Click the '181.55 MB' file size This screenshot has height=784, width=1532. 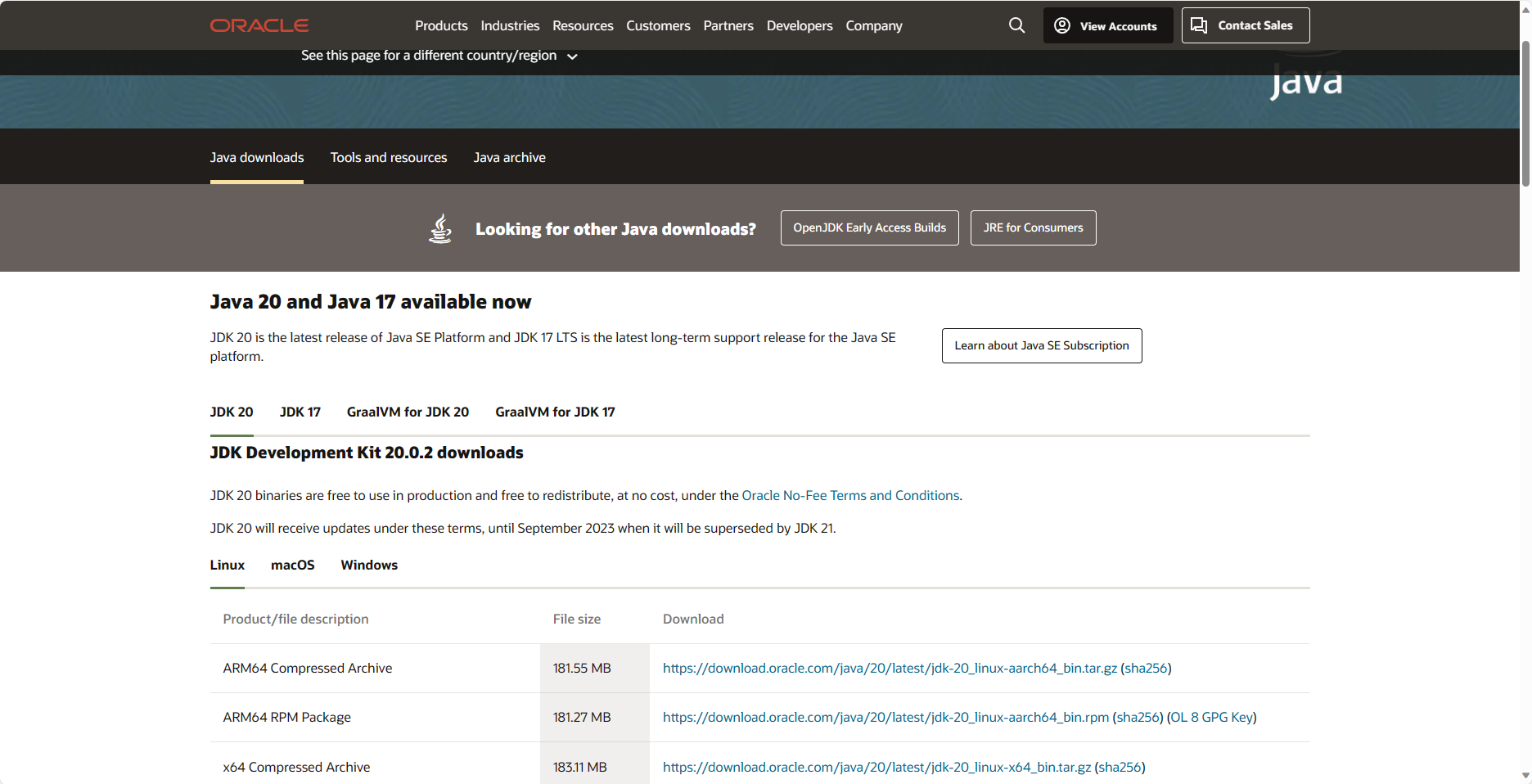click(582, 668)
